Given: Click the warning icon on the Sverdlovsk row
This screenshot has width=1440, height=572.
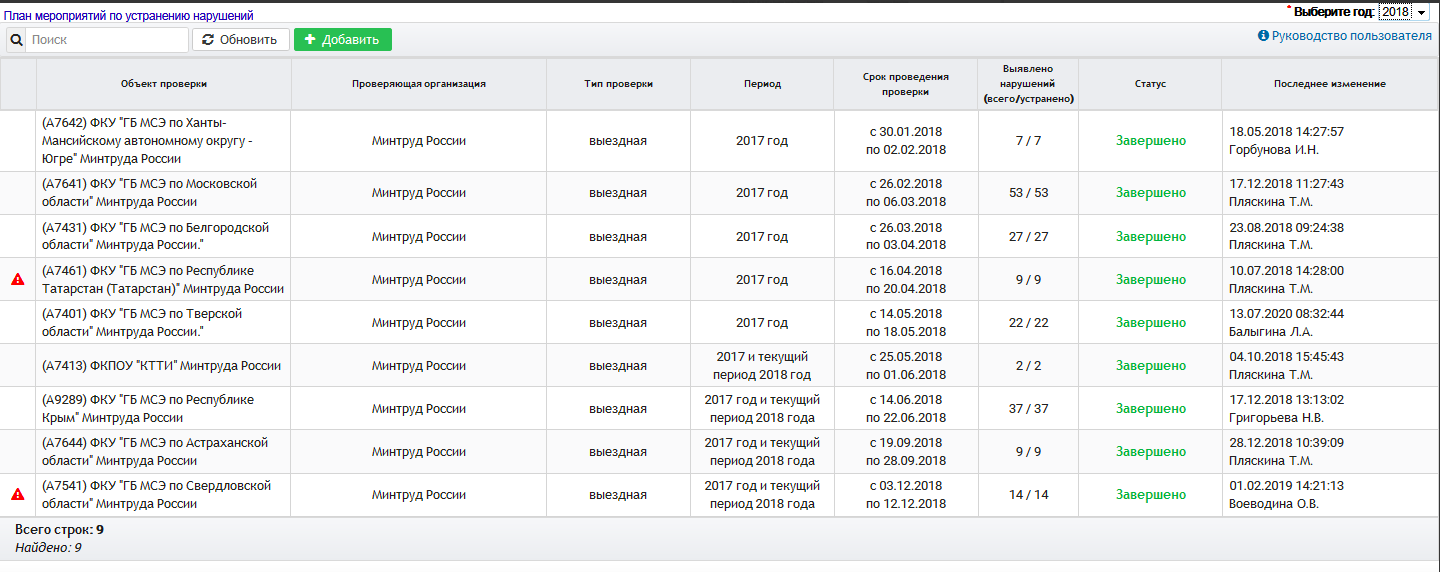Looking at the screenshot, I should click(x=17, y=494).
